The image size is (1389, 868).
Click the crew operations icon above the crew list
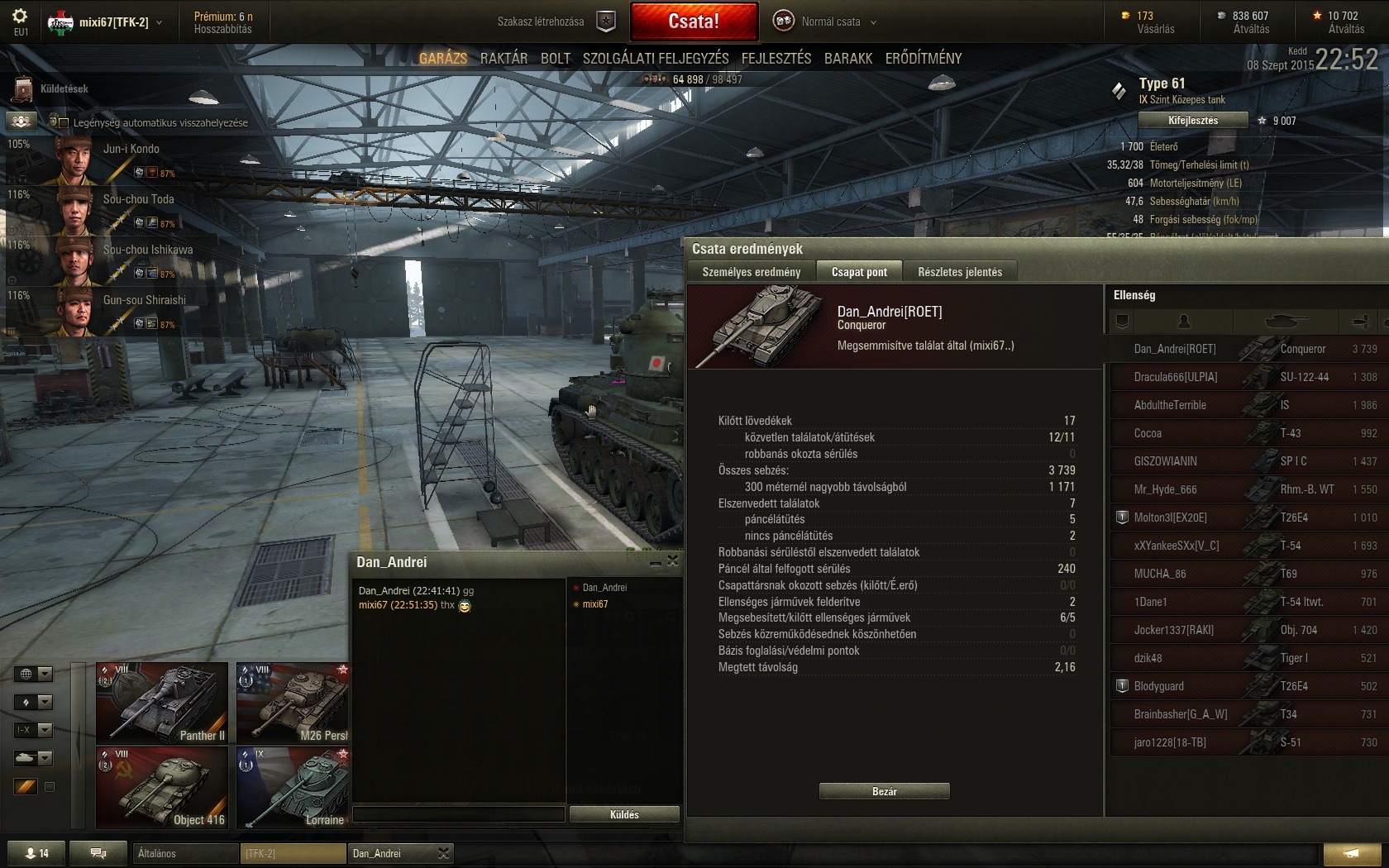click(21, 122)
